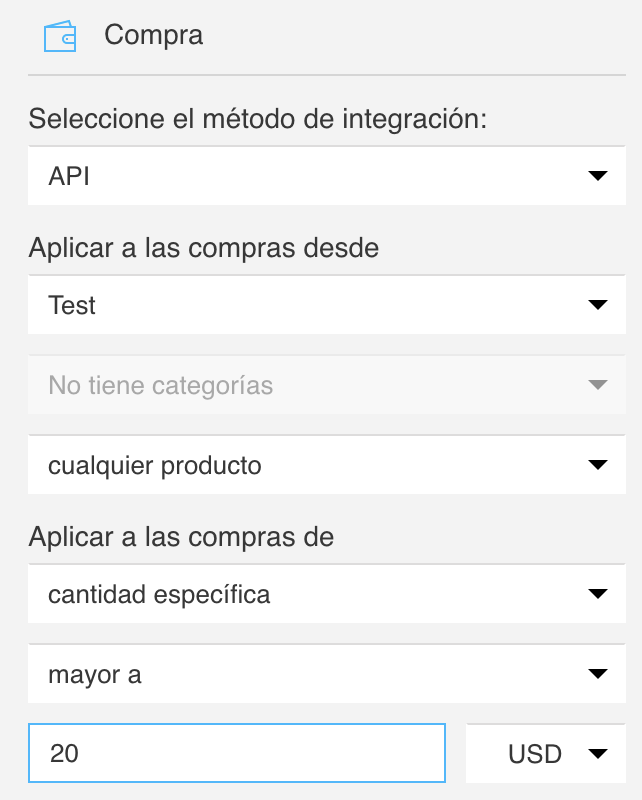Click the arrow on the API dropdown
This screenshot has width=642, height=800.
pyautogui.click(x=598, y=176)
